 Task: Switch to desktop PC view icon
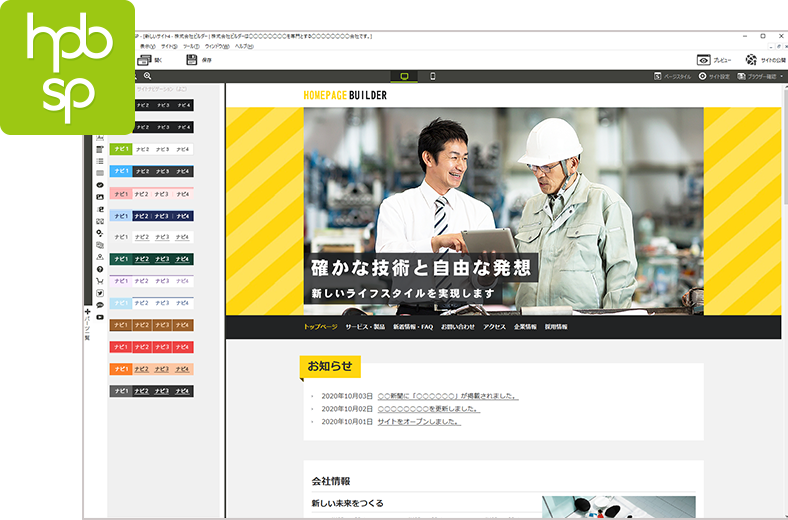coord(405,76)
